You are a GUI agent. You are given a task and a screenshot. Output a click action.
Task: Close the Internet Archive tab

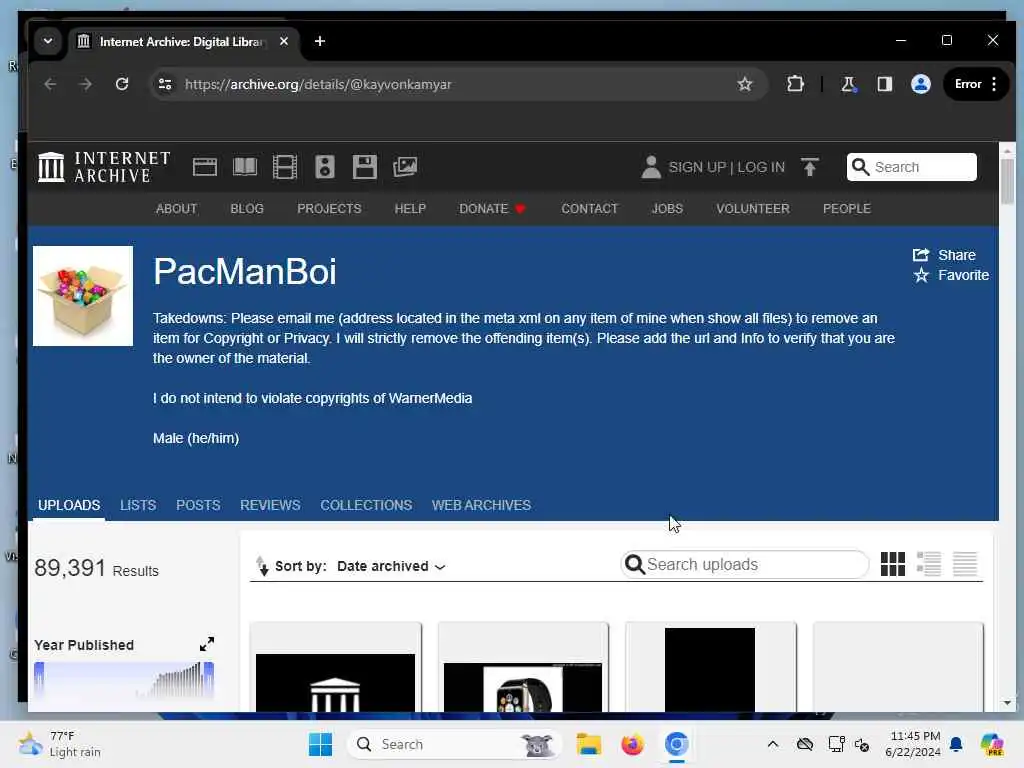[283, 41]
